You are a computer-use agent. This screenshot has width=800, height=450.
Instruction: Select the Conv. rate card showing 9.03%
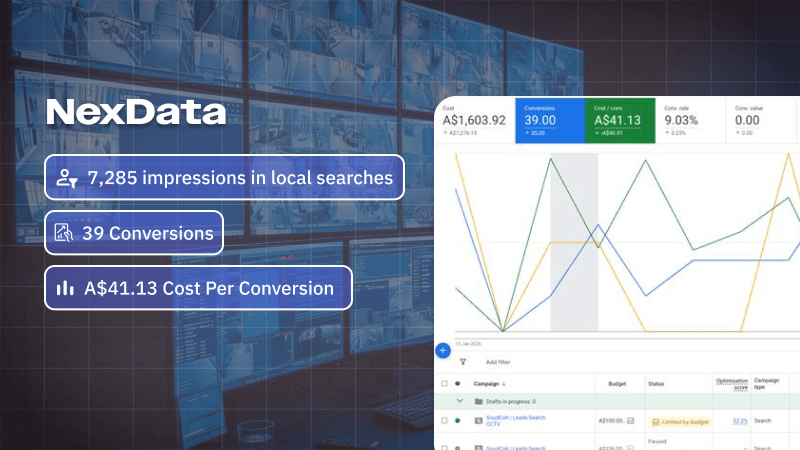coord(690,120)
